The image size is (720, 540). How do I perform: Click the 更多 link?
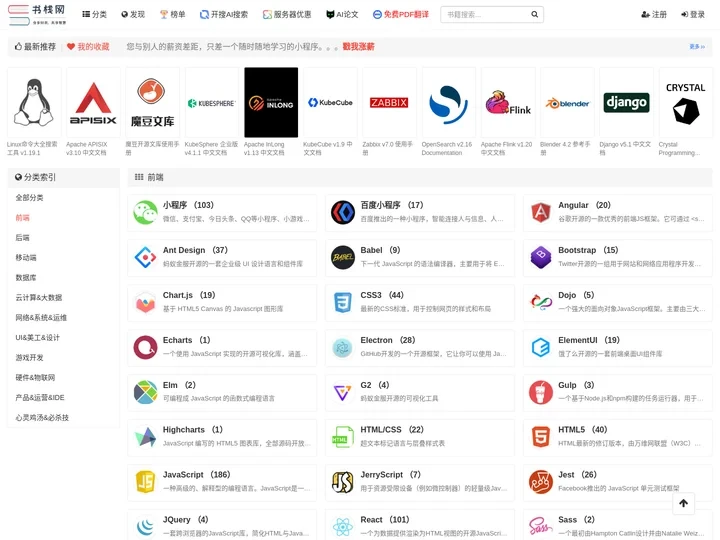(697, 47)
